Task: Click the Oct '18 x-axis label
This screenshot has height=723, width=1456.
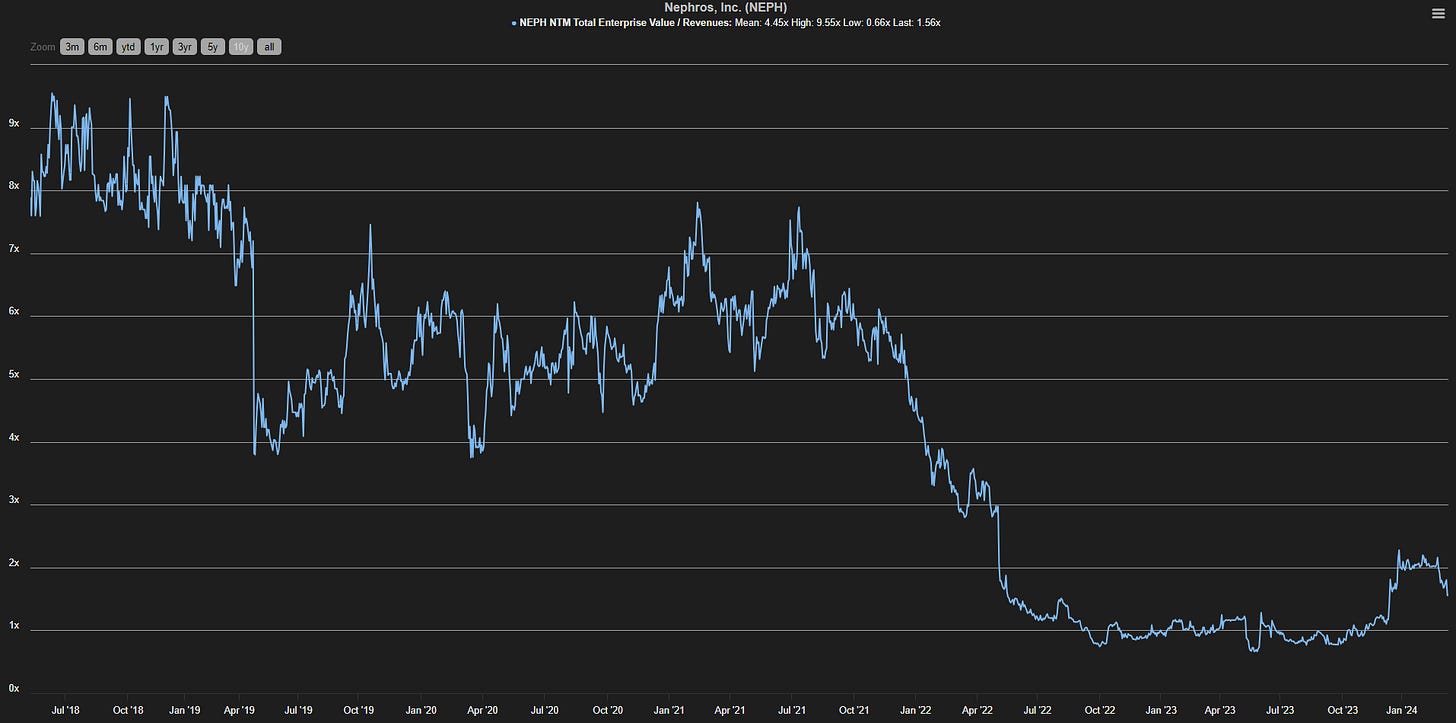Action: tap(128, 710)
